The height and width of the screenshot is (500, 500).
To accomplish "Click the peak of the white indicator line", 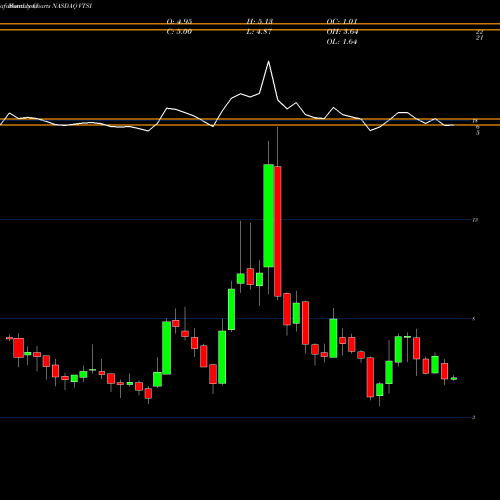I will (268, 62).
